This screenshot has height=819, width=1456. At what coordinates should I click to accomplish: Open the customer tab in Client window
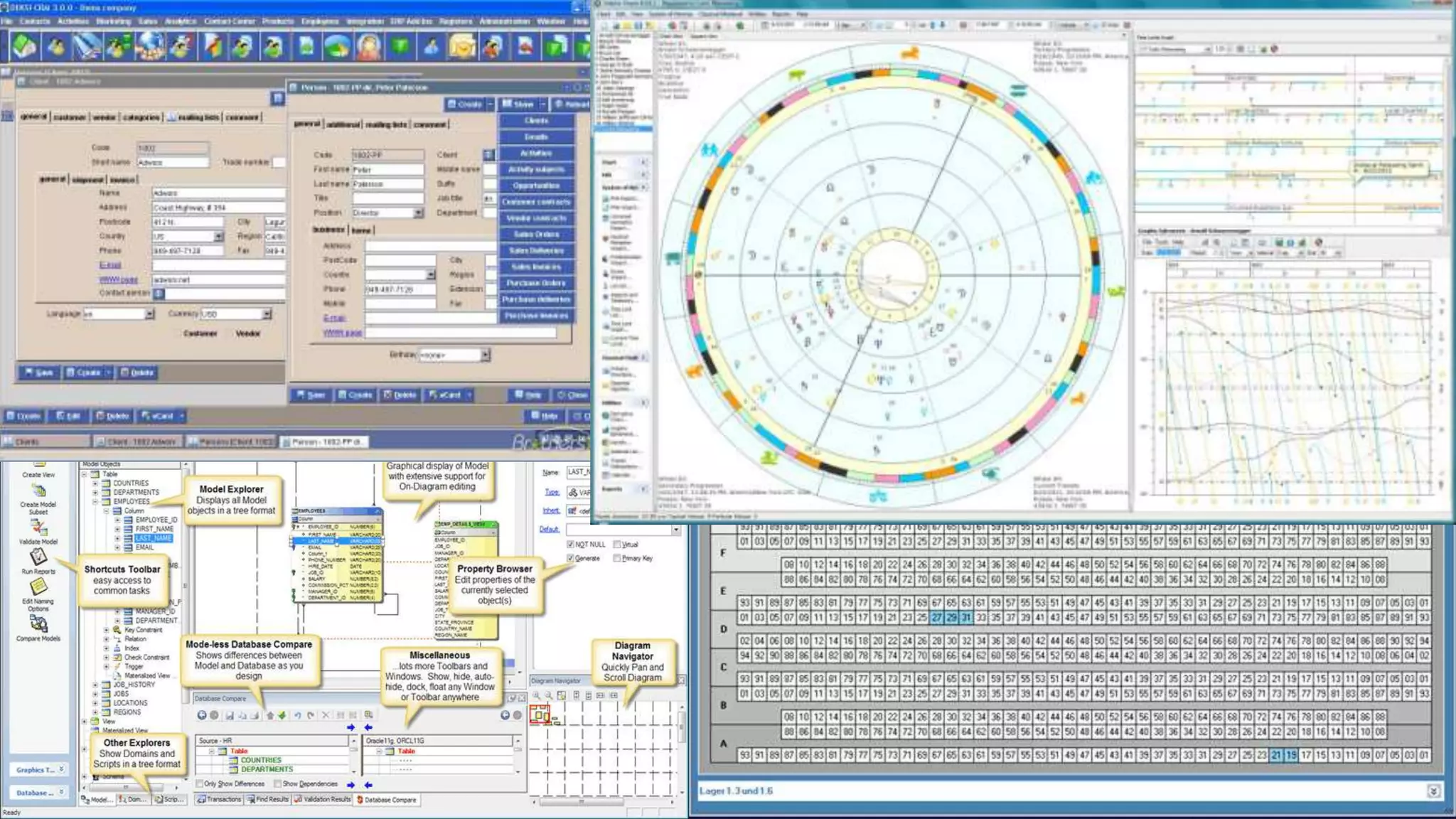(70, 117)
